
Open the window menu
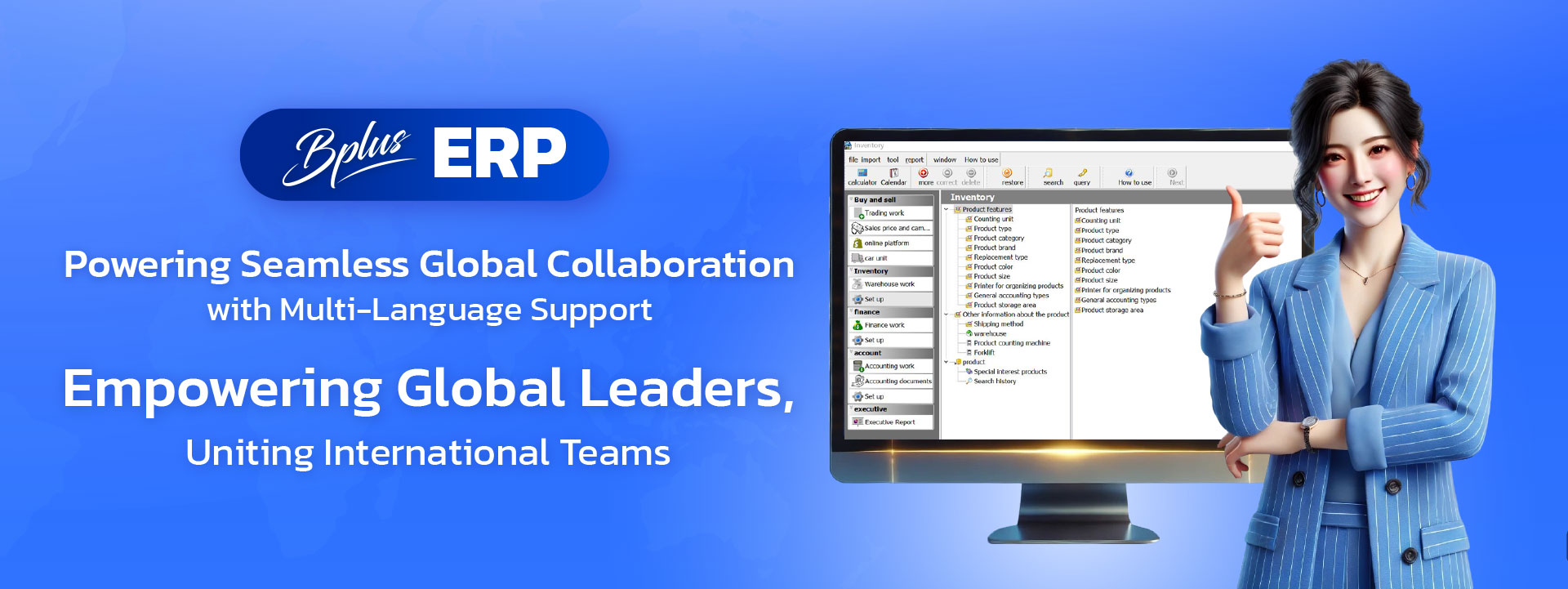pyautogui.click(x=945, y=160)
